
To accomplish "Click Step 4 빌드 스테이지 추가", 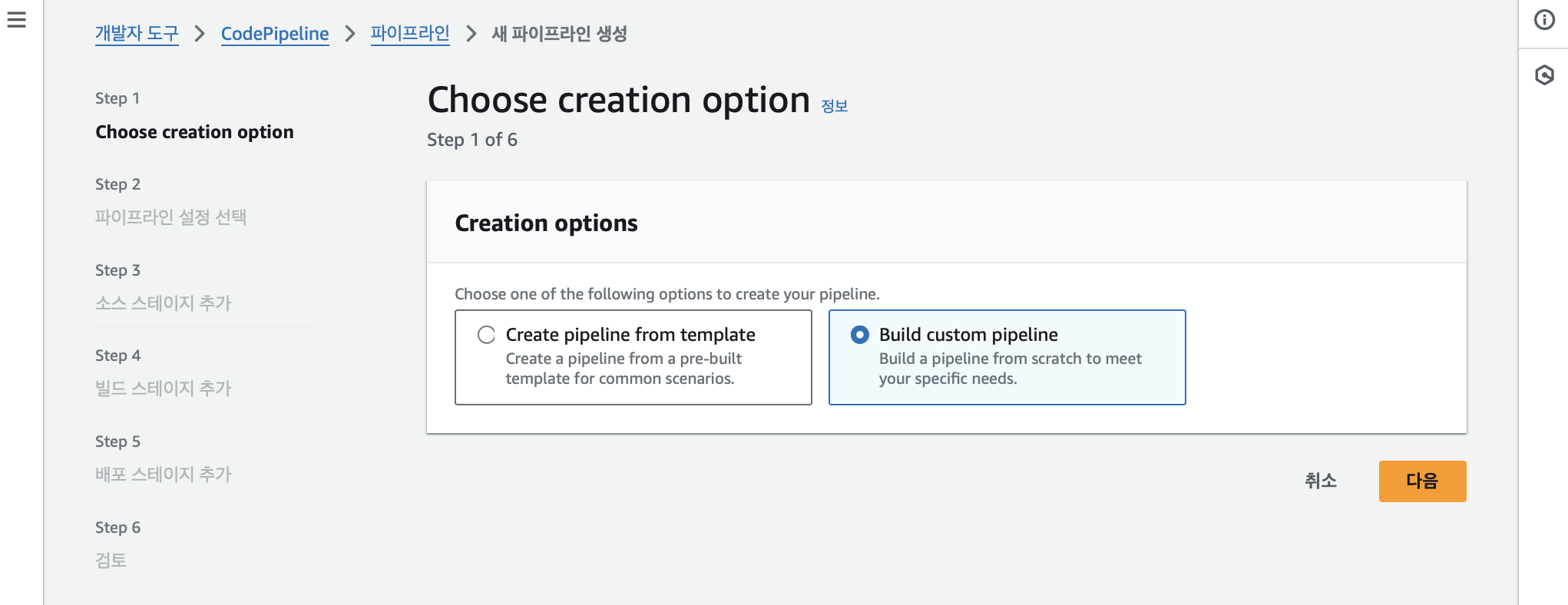I will pos(163,388).
